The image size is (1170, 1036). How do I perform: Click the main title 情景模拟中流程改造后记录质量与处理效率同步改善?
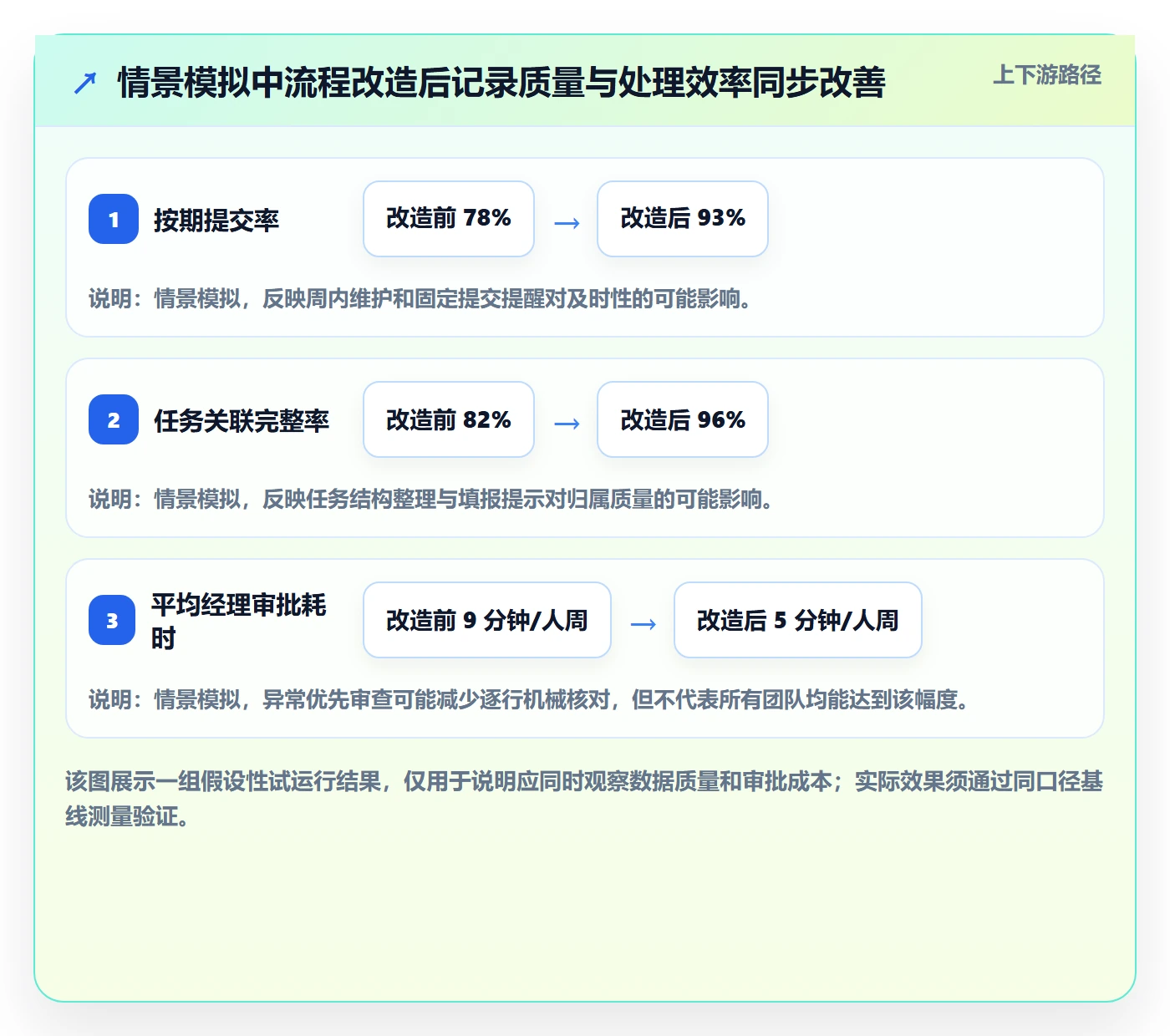pyautogui.click(x=501, y=83)
